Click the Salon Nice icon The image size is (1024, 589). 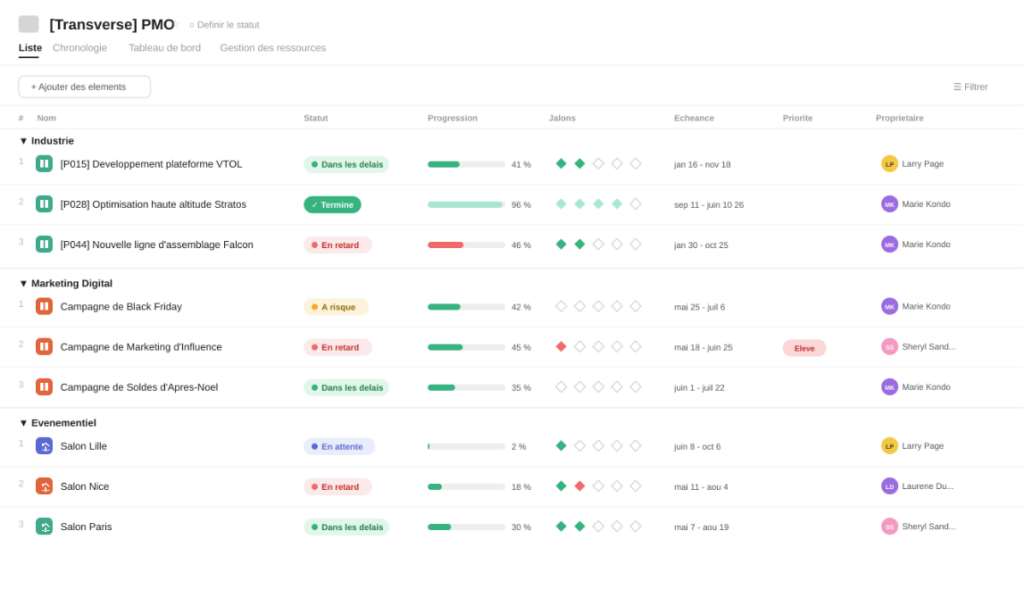tap(44, 486)
